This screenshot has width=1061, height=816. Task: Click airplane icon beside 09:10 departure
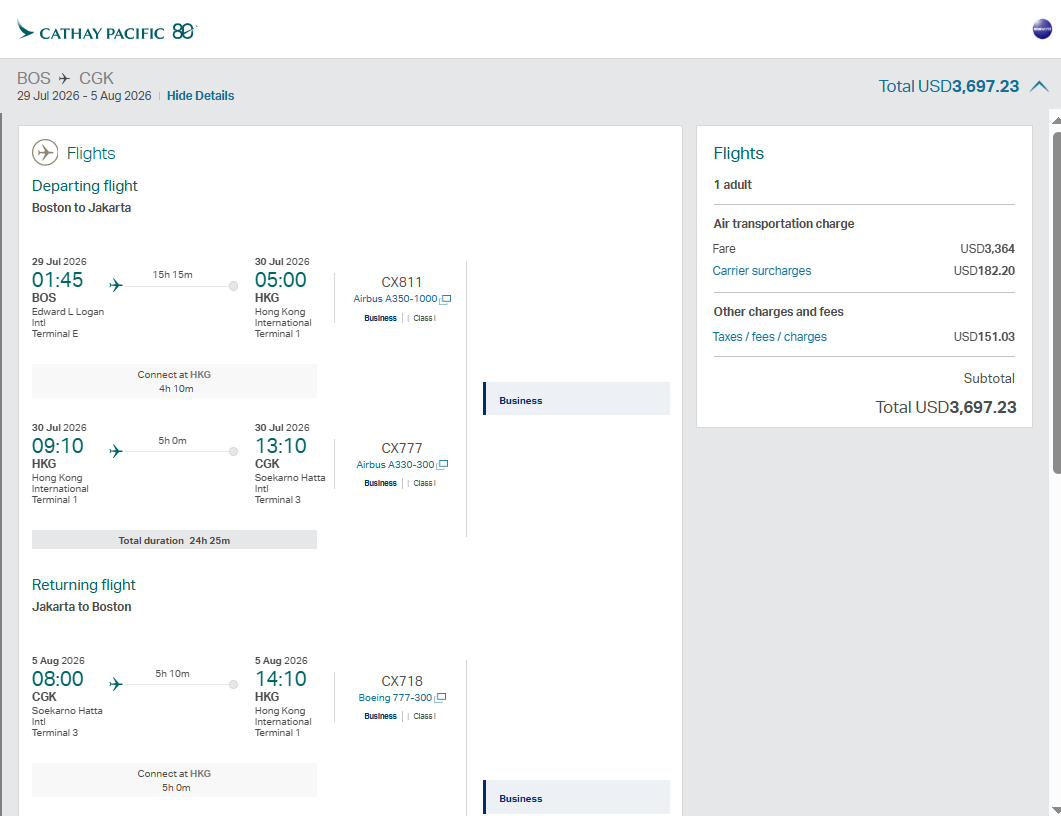(x=116, y=451)
